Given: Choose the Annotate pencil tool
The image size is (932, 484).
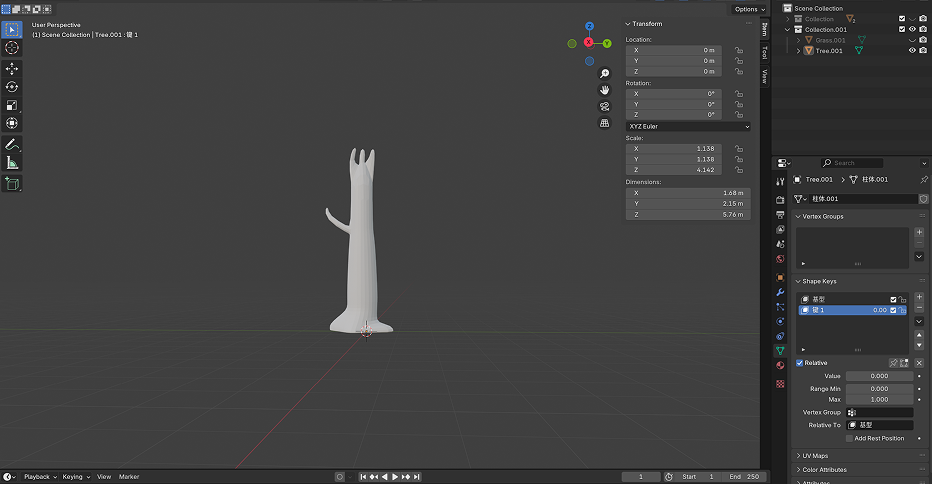Looking at the screenshot, I should tap(12, 145).
